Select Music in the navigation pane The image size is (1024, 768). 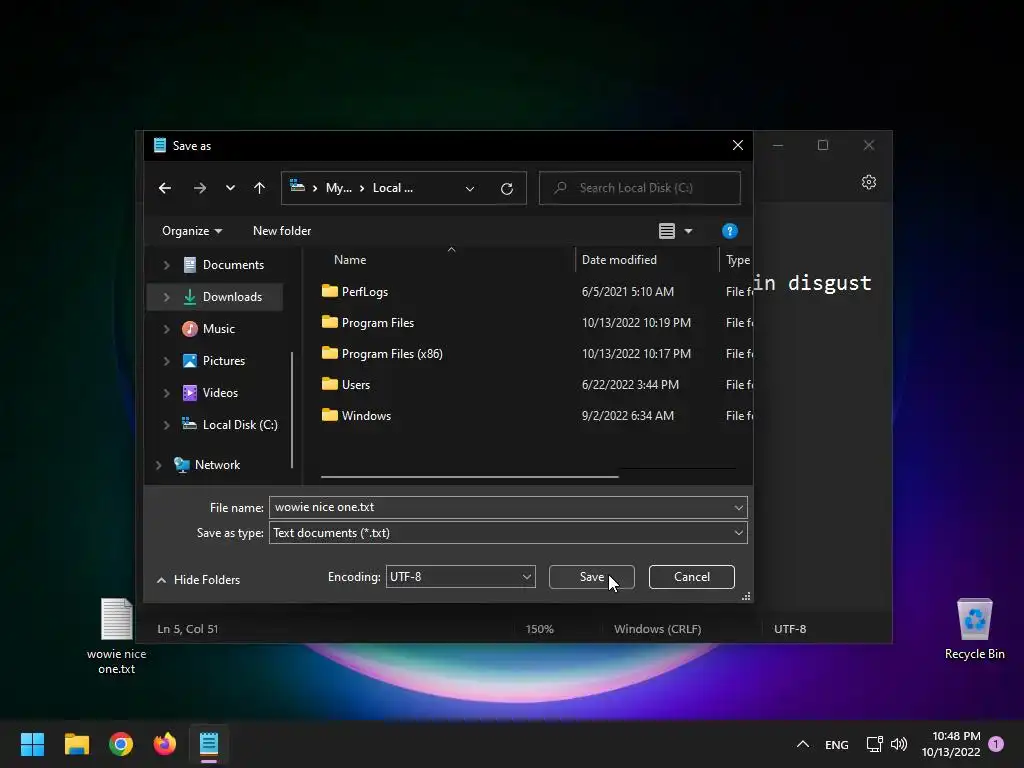point(218,328)
